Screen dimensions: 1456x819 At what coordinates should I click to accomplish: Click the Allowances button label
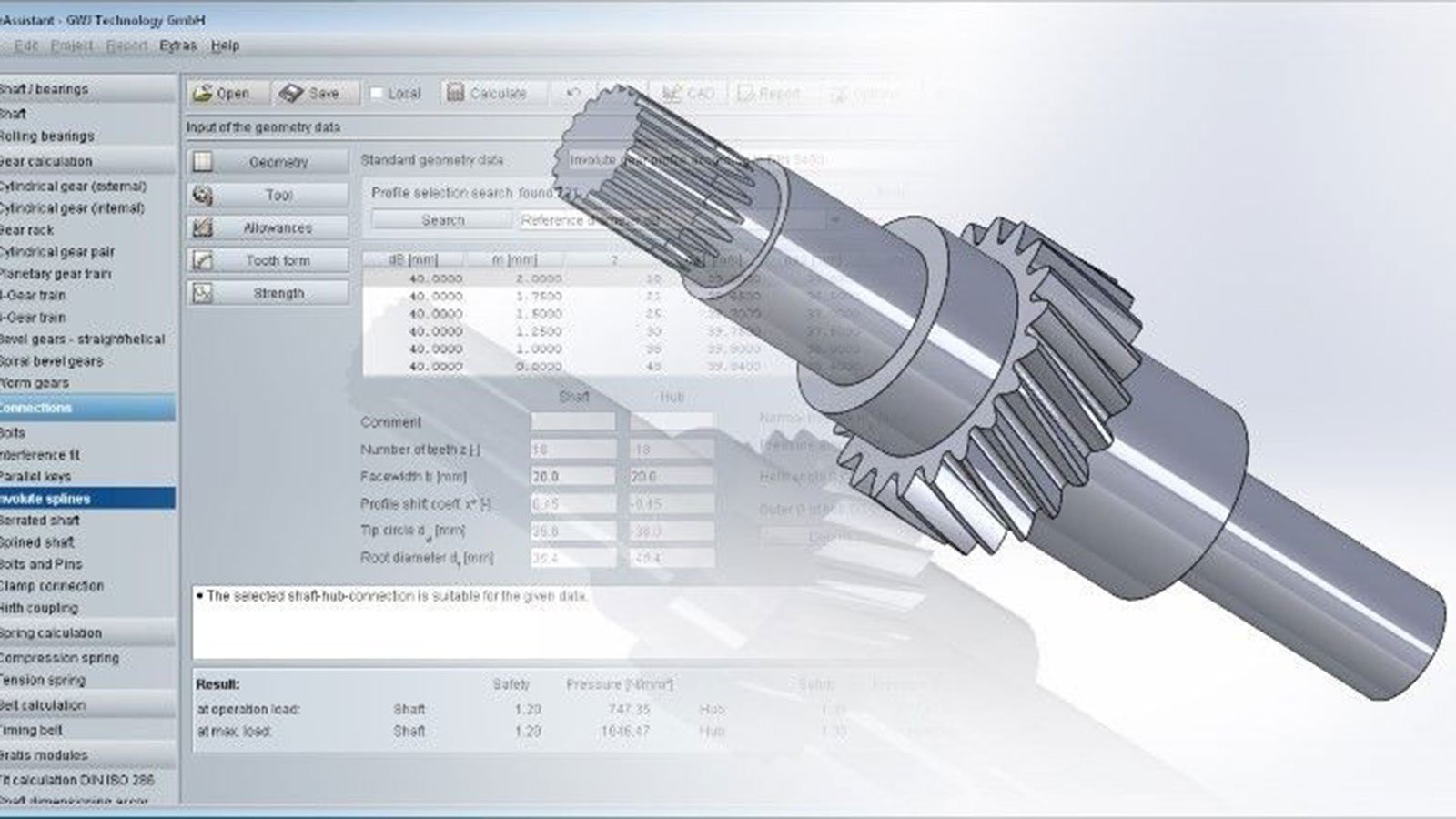coord(278,227)
